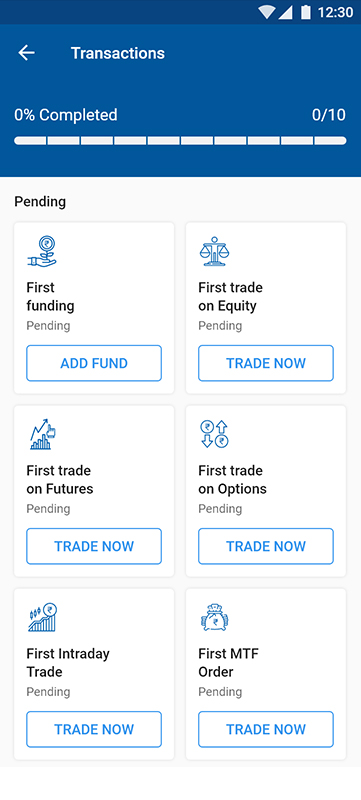Tap the Options rupee arrows icon
This screenshot has width=361, height=800.
click(x=214, y=434)
